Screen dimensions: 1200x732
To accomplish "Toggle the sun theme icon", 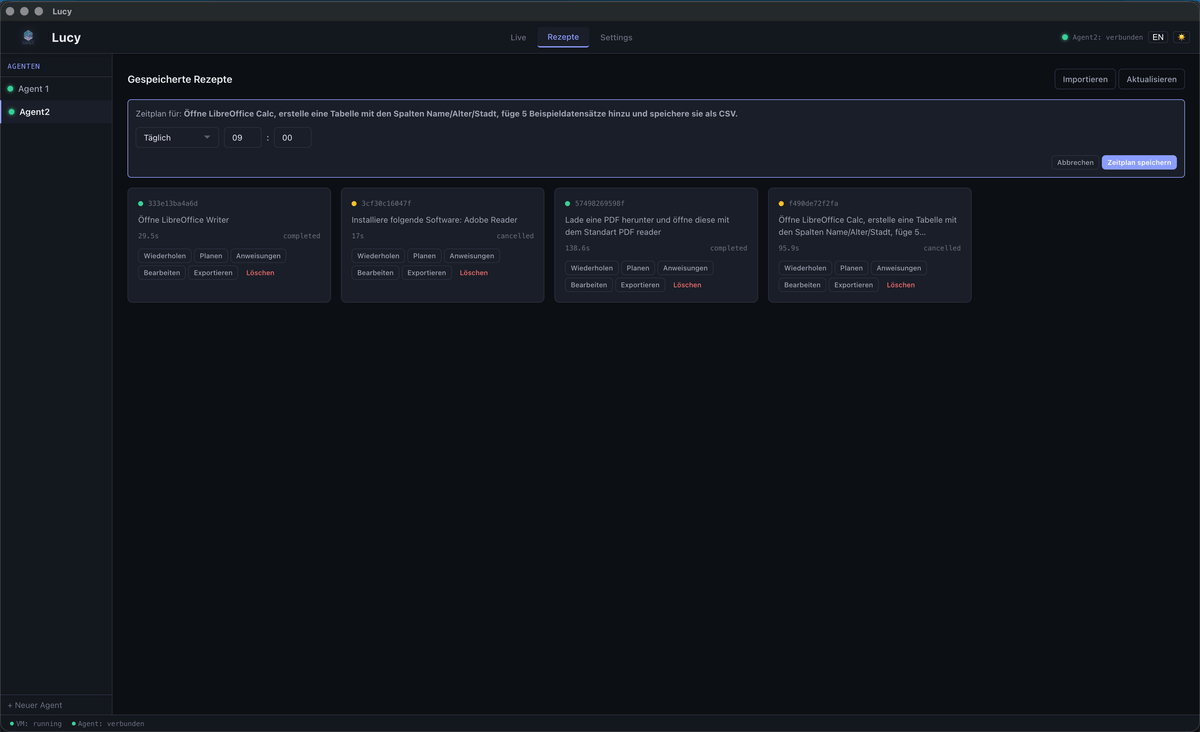I will coord(1181,37).
